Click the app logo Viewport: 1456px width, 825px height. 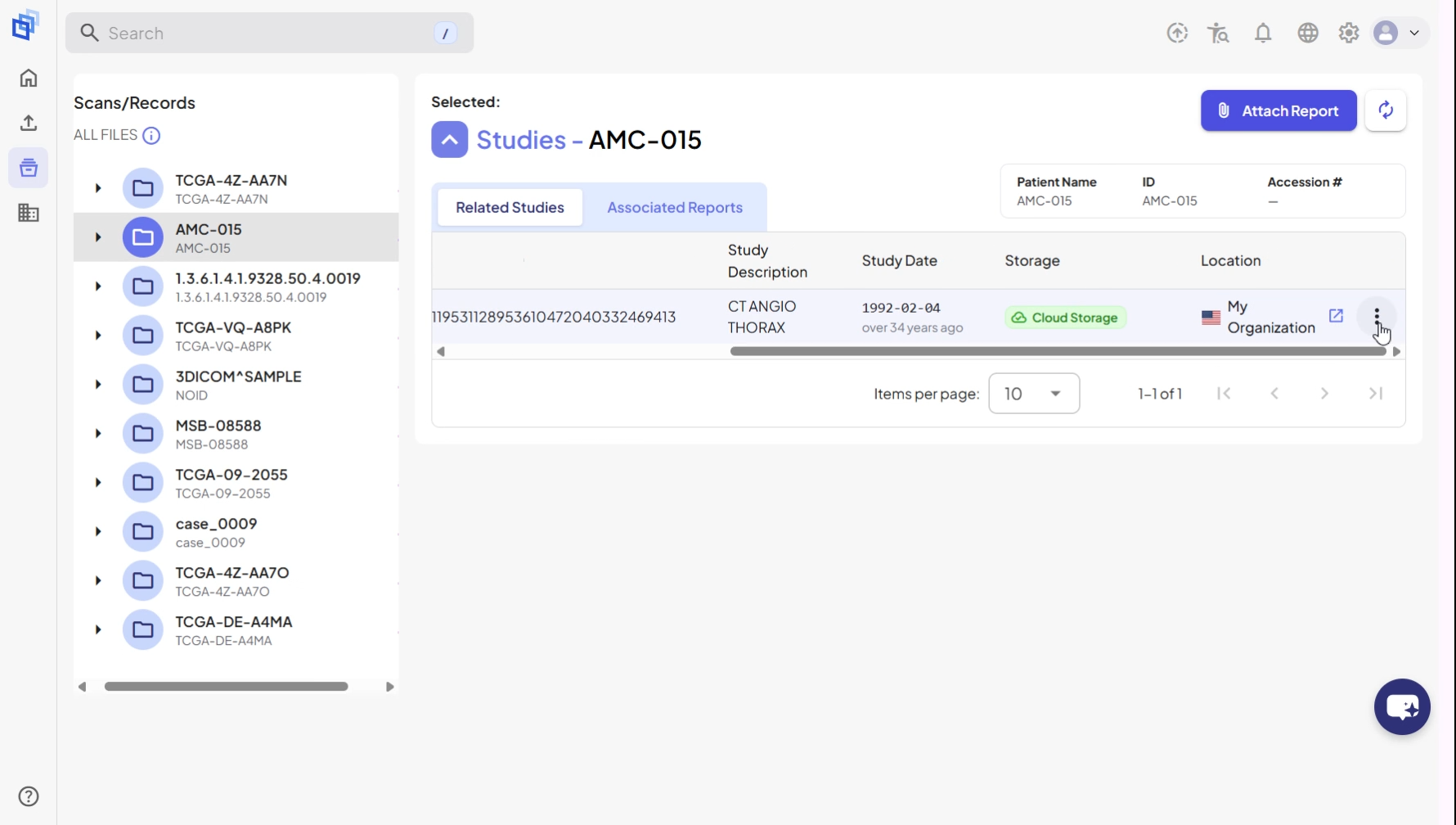[25, 25]
